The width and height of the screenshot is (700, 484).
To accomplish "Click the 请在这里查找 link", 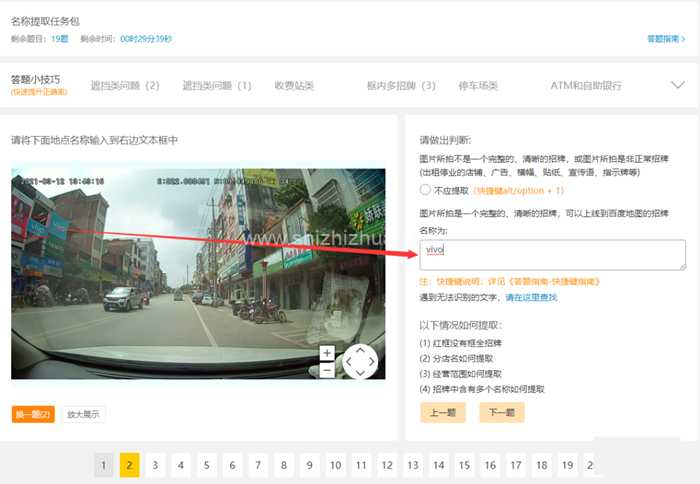I will [531, 297].
